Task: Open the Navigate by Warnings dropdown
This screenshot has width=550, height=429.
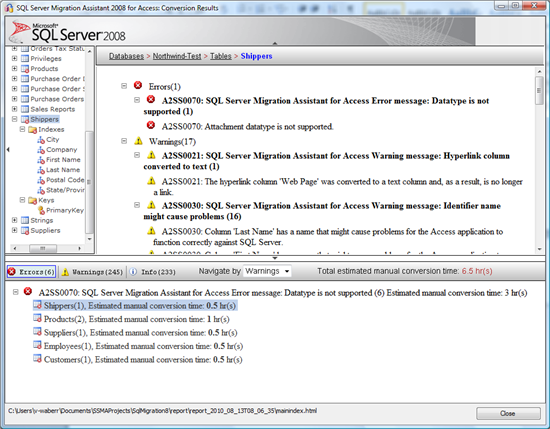Action: point(267,271)
